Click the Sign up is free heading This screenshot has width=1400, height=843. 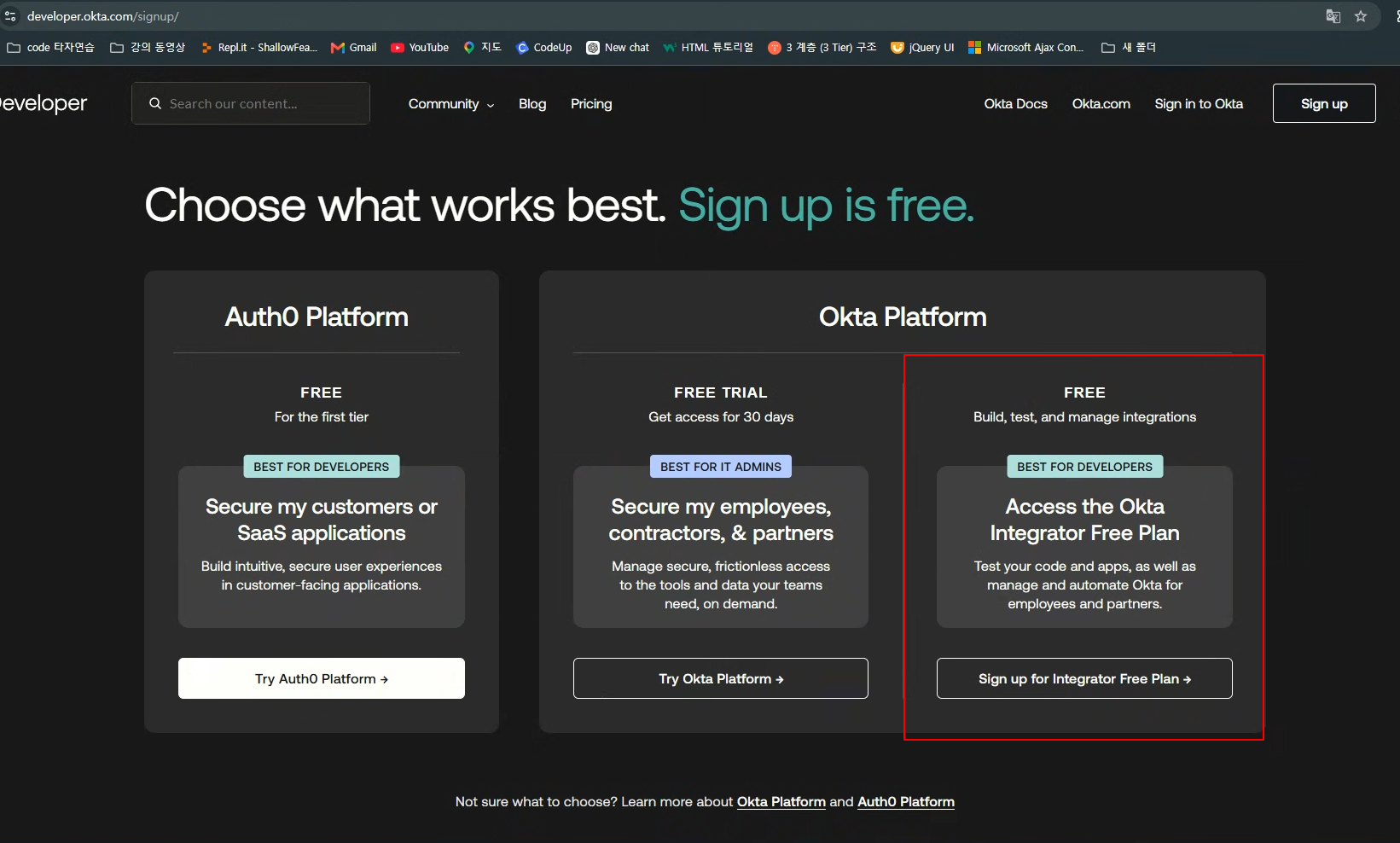click(x=826, y=206)
